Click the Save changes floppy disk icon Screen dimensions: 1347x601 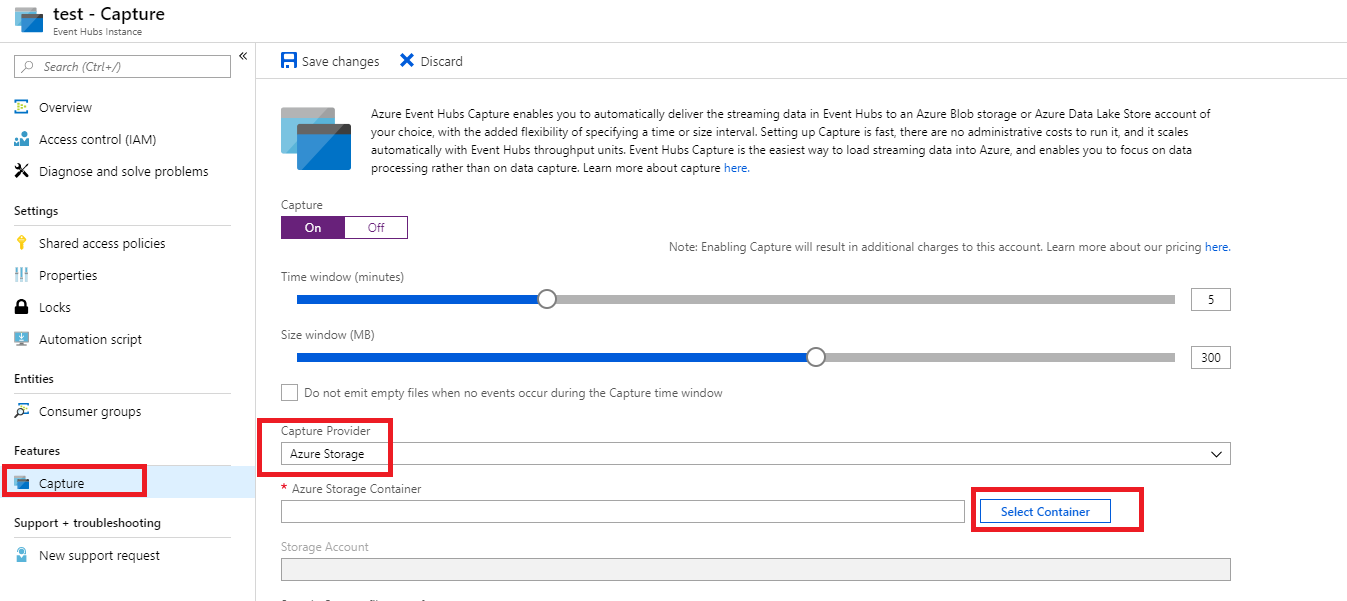pos(289,61)
